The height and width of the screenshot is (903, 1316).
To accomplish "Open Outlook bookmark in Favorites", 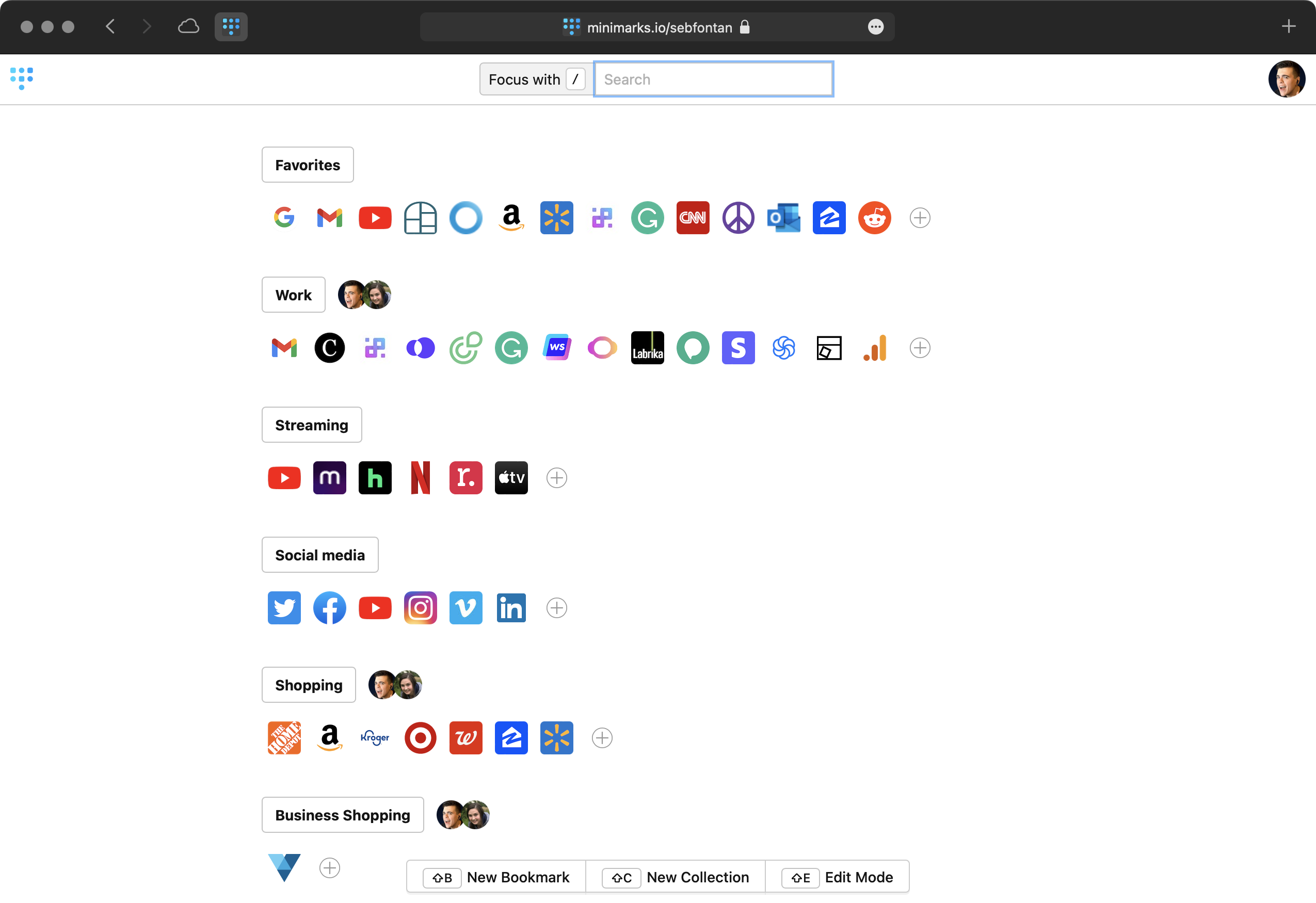I will click(784, 218).
